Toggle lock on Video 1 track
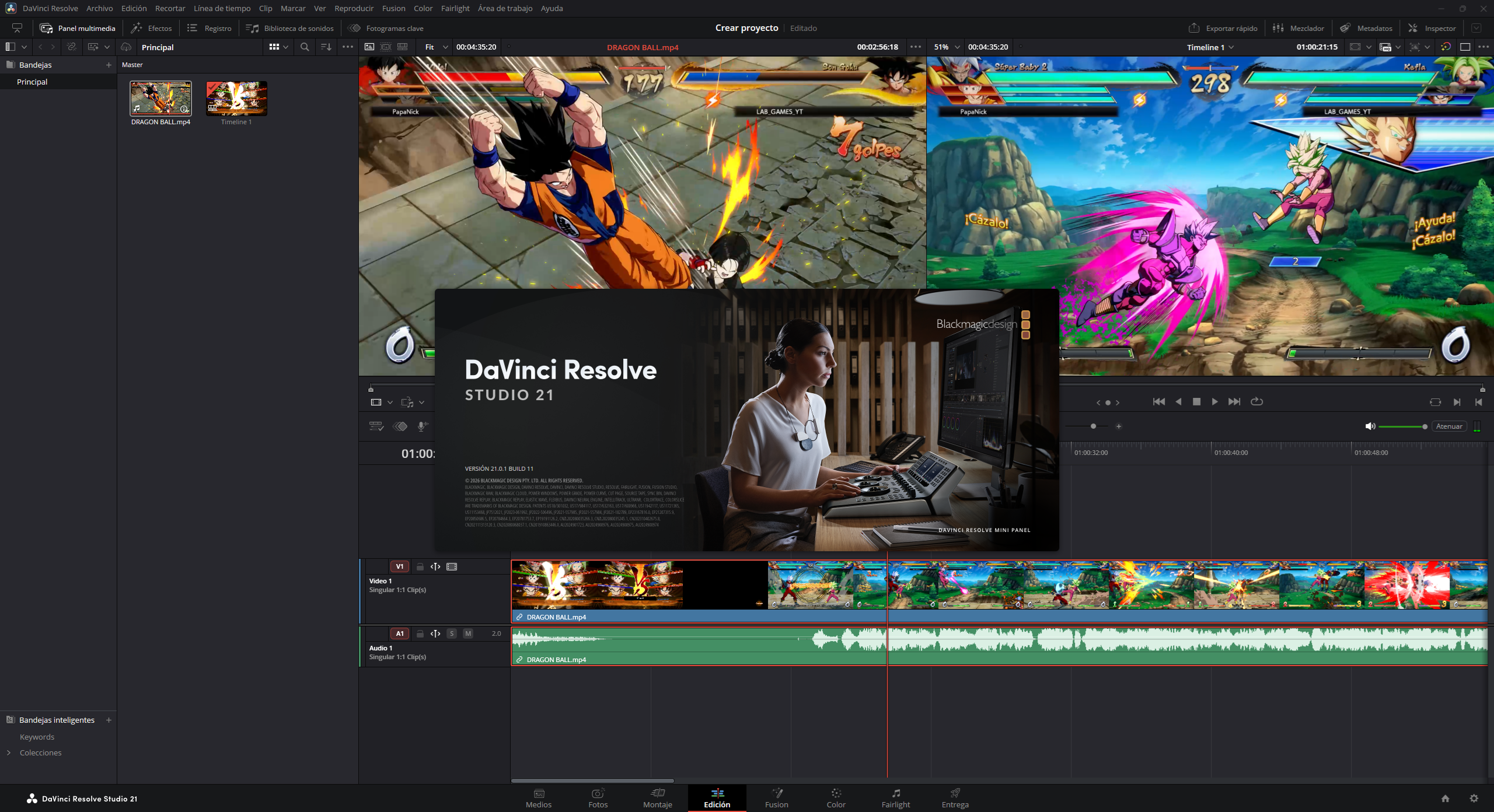 [x=420, y=566]
